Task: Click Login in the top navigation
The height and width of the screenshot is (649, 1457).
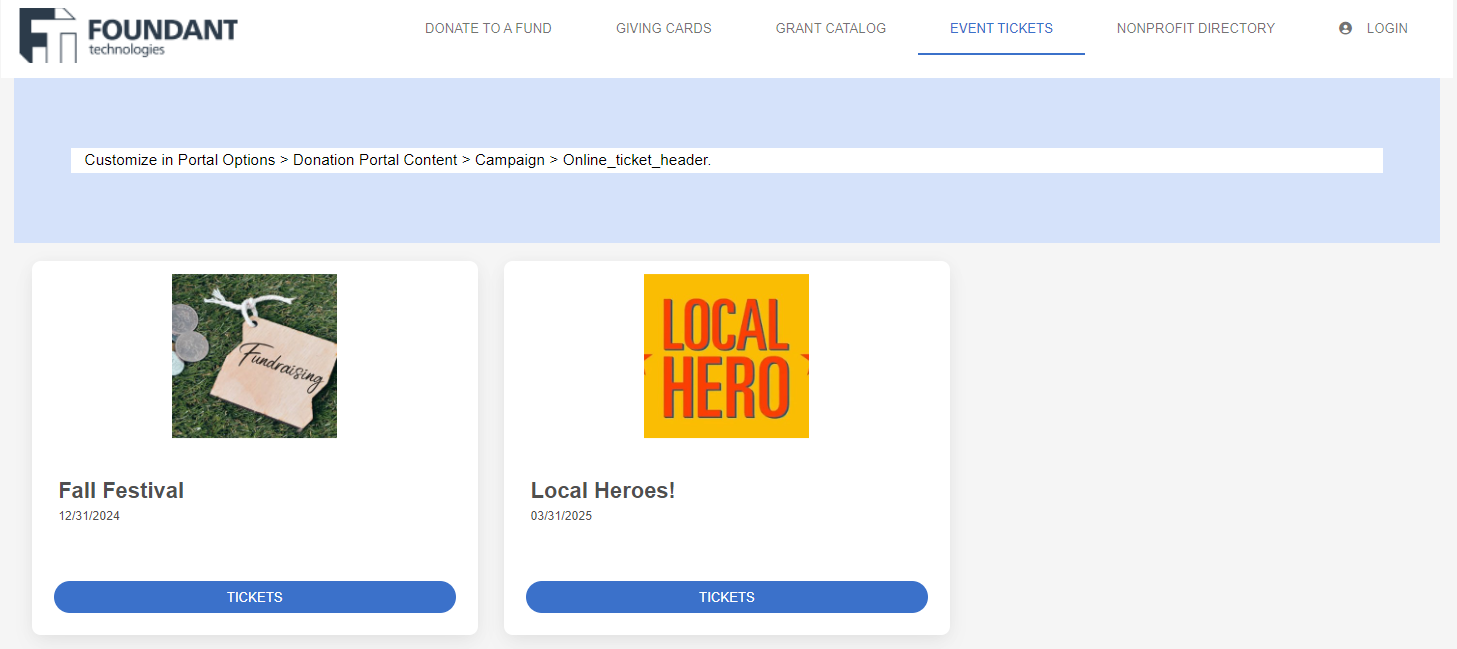Action: pyautogui.click(x=1386, y=28)
